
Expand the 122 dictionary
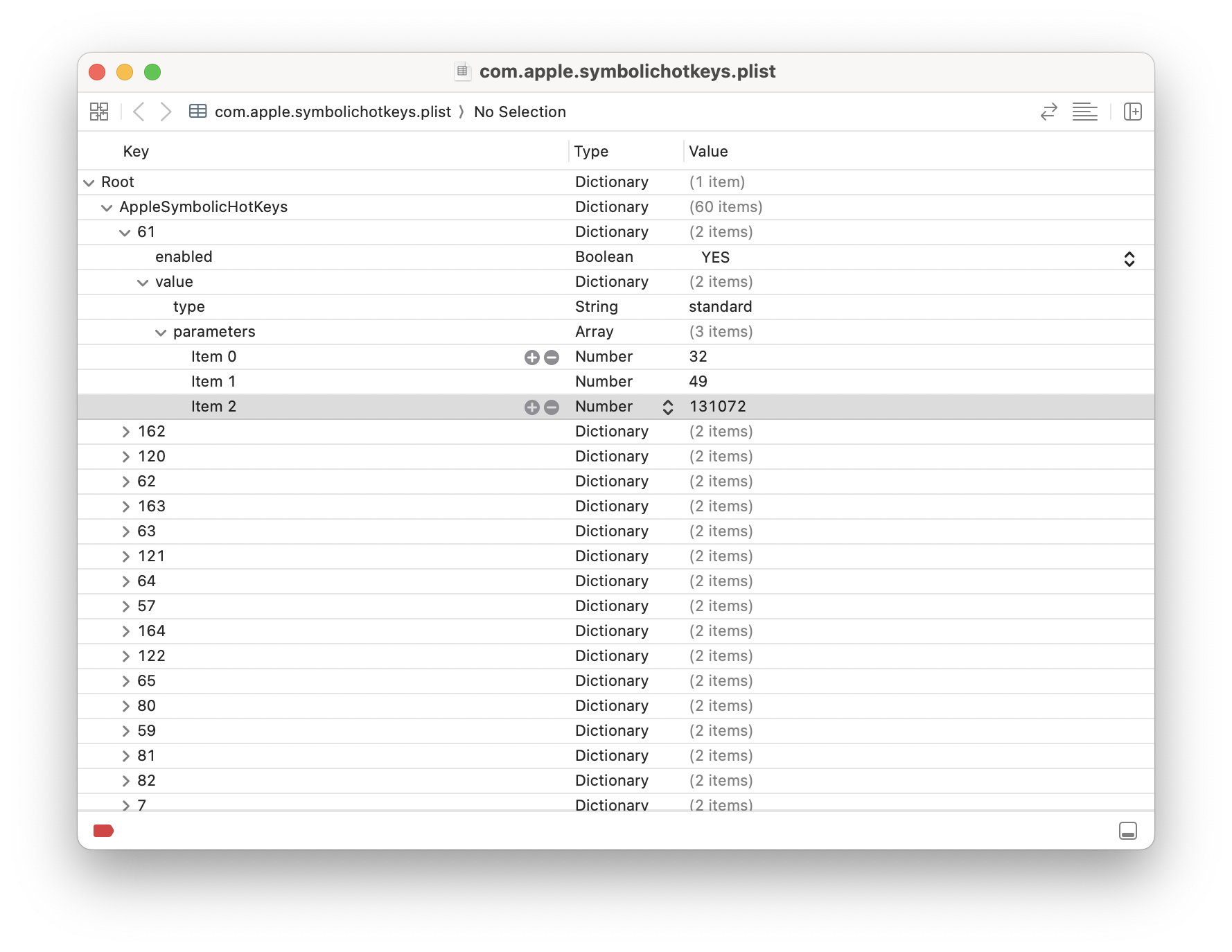click(125, 656)
